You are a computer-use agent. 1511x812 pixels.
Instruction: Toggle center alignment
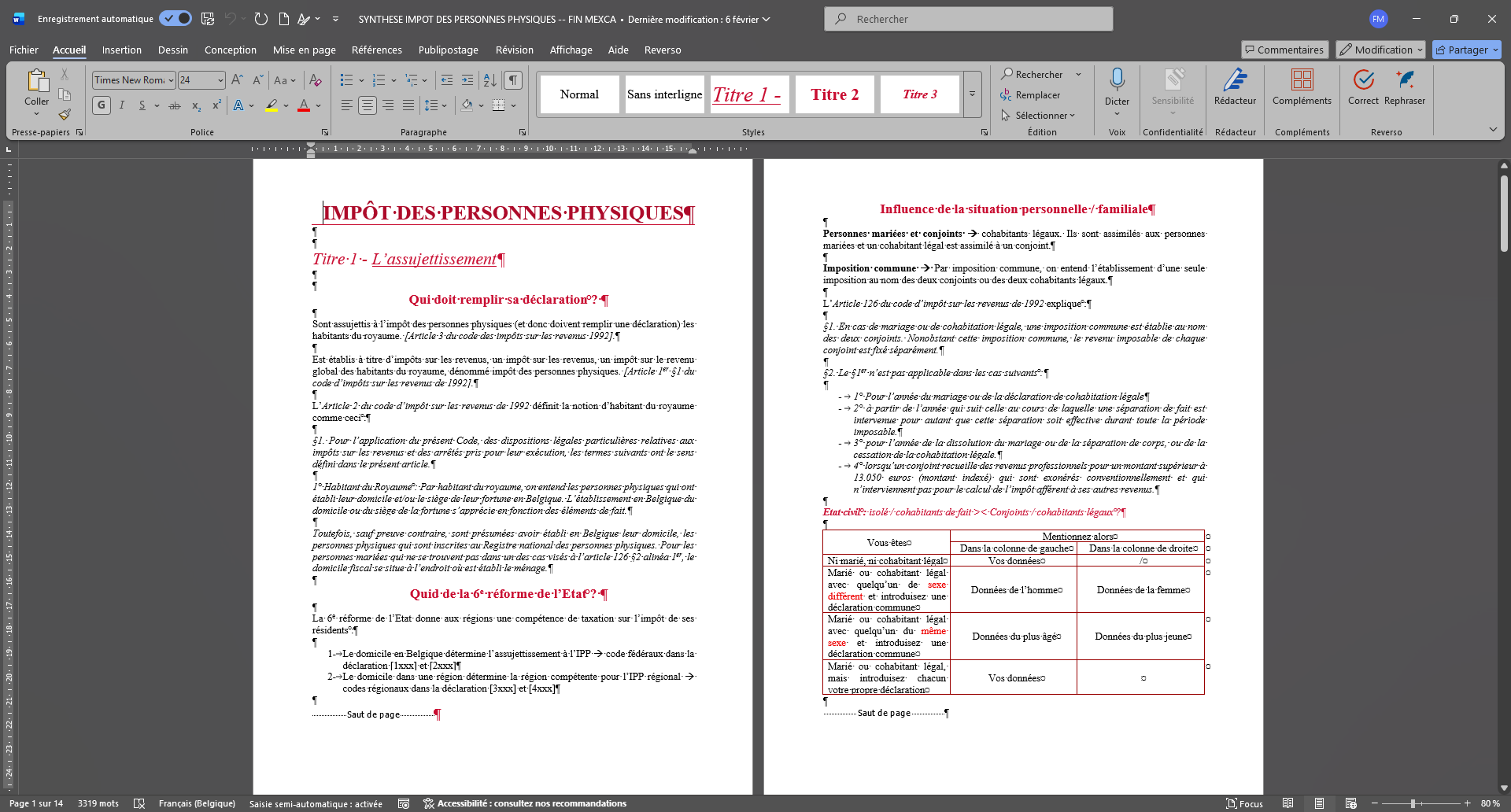pos(367,105)
